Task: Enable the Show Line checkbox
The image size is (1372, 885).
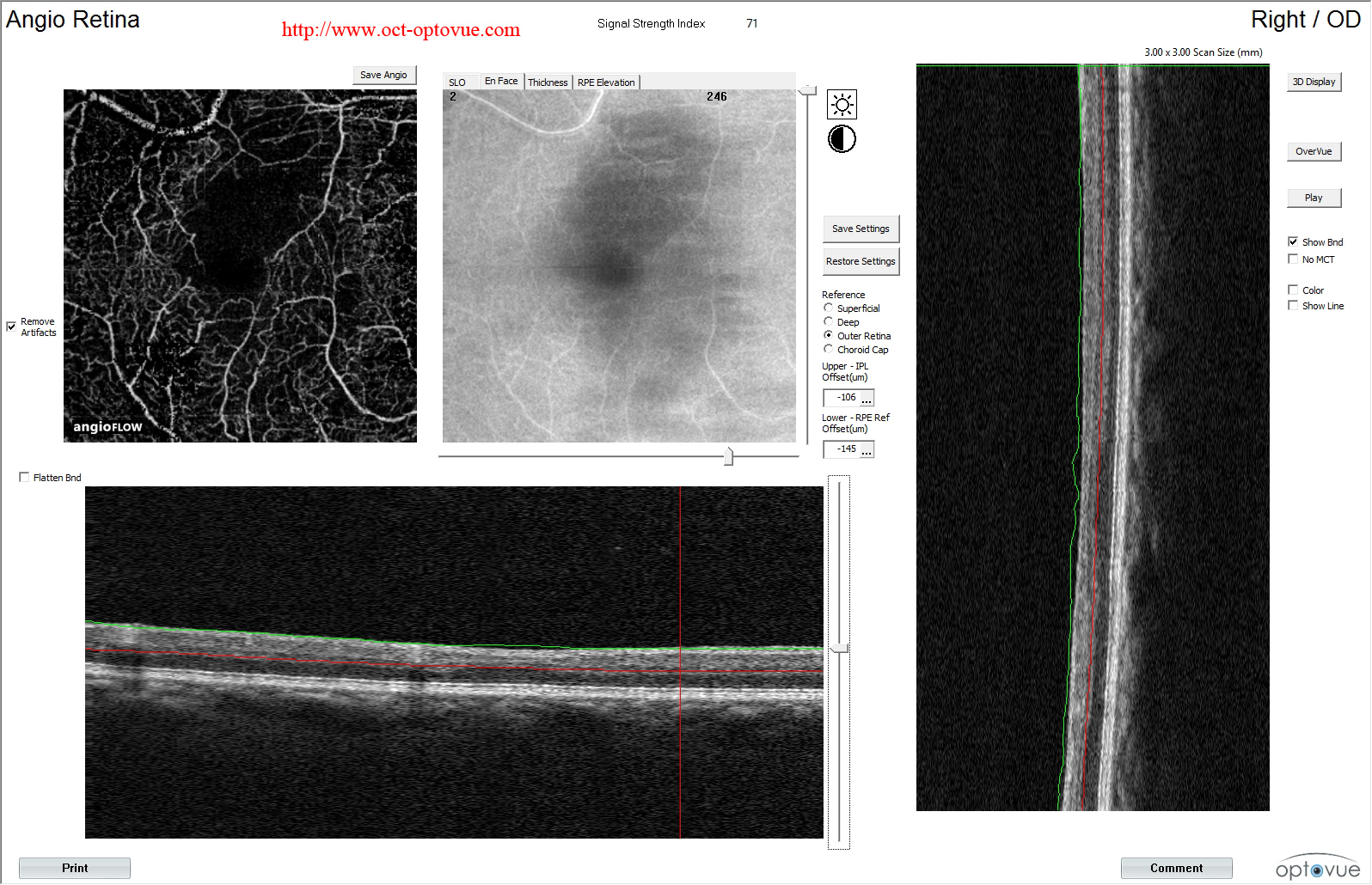Action: (x=1293, y=306)
